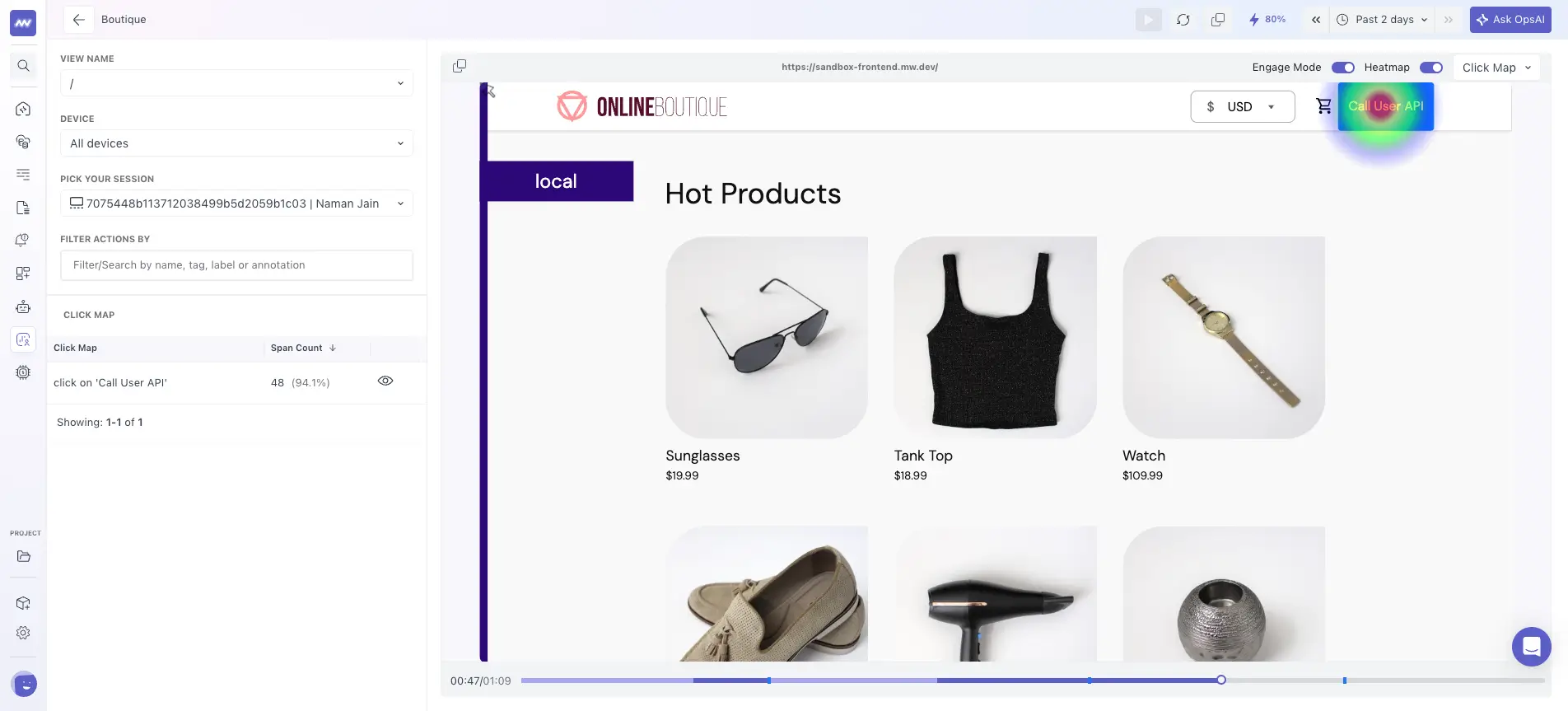
Task: Click the Watch product thumbnail
Action: click(x=1224, y=338)
